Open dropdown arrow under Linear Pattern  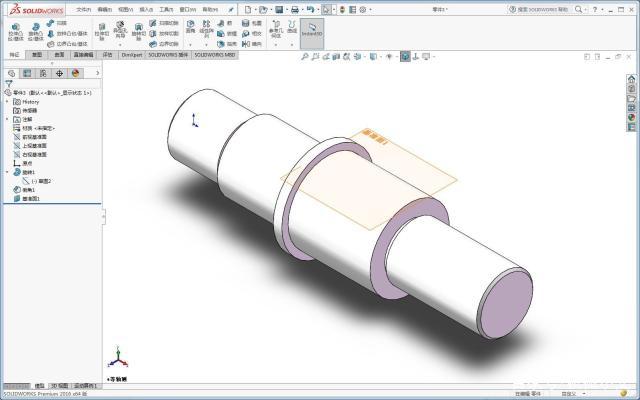207,44
